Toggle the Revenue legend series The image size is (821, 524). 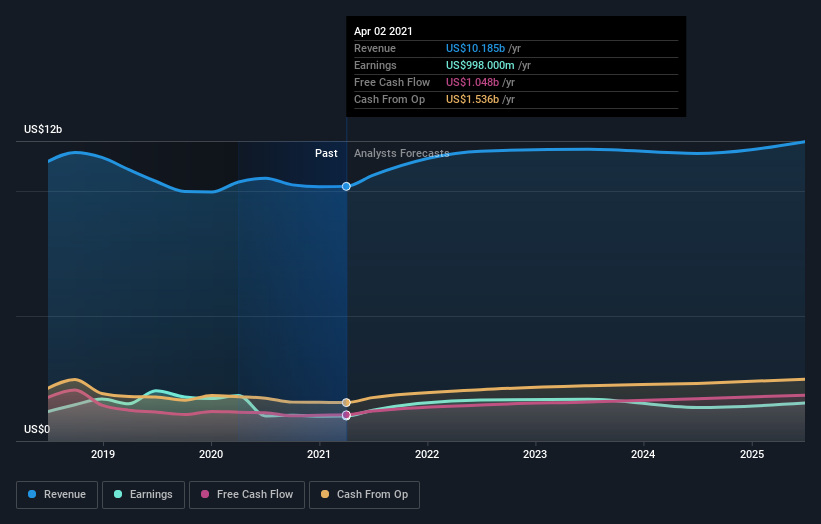click(57, 495)
